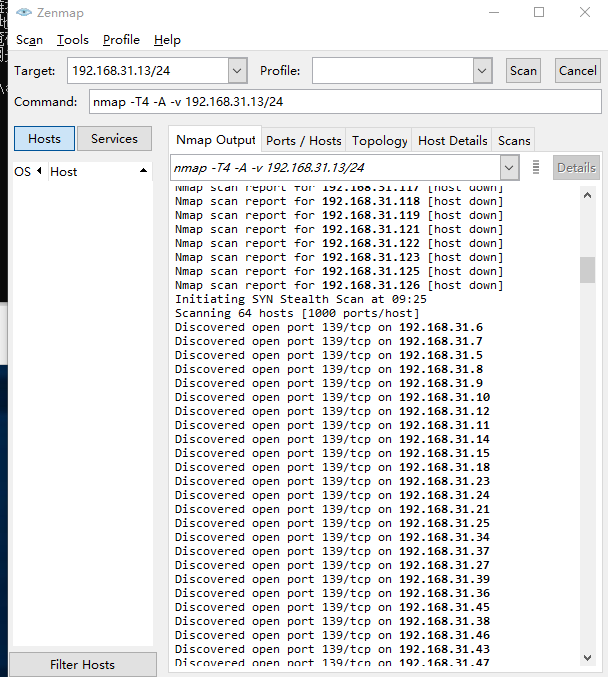Open the Scan menu

point(29,40)
